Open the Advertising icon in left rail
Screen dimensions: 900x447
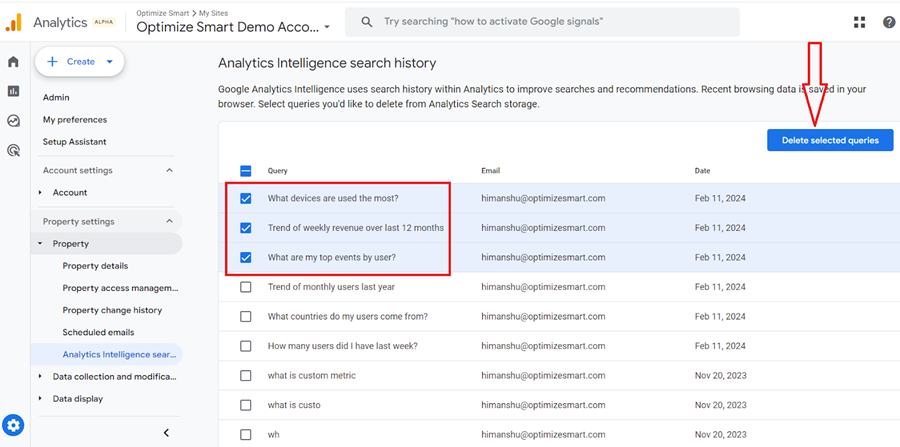click(13, 151)
